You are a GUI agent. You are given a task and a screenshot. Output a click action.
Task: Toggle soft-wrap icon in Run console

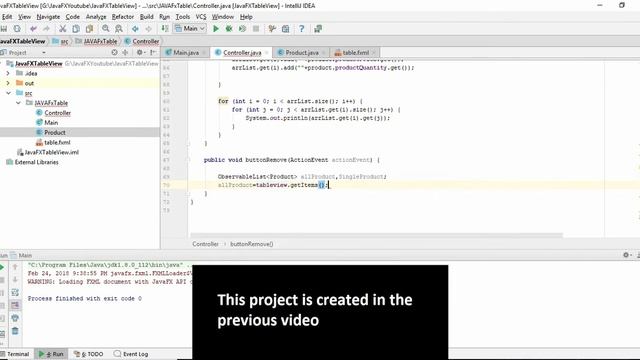15,292
